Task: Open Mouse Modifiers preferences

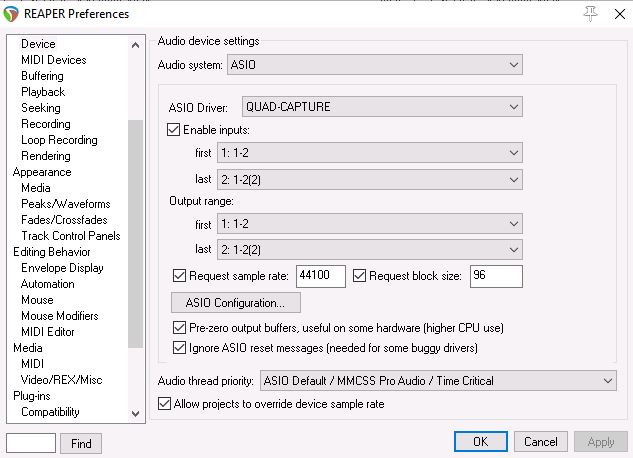Action: 60,316
